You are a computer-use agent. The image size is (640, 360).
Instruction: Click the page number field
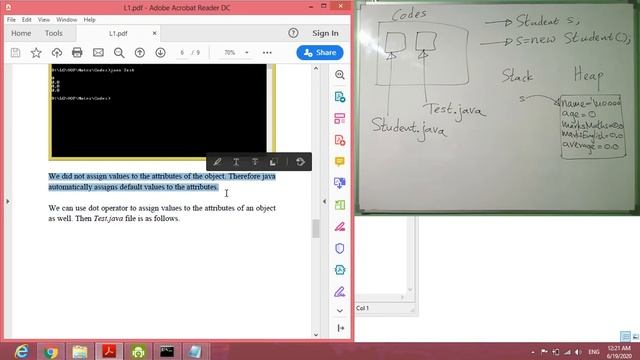click(182, 53)
